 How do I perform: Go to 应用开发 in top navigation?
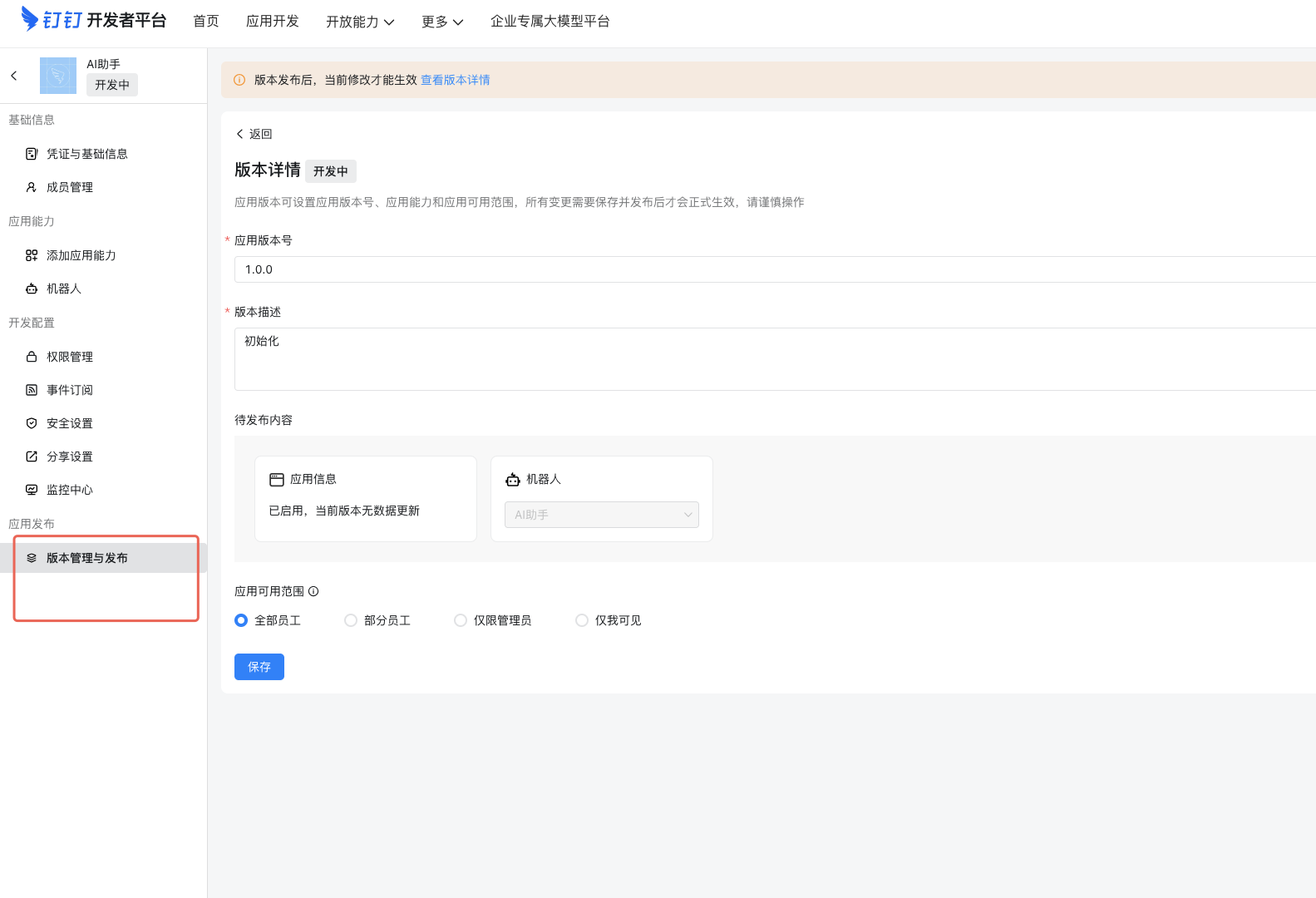[x=272, y=22]
